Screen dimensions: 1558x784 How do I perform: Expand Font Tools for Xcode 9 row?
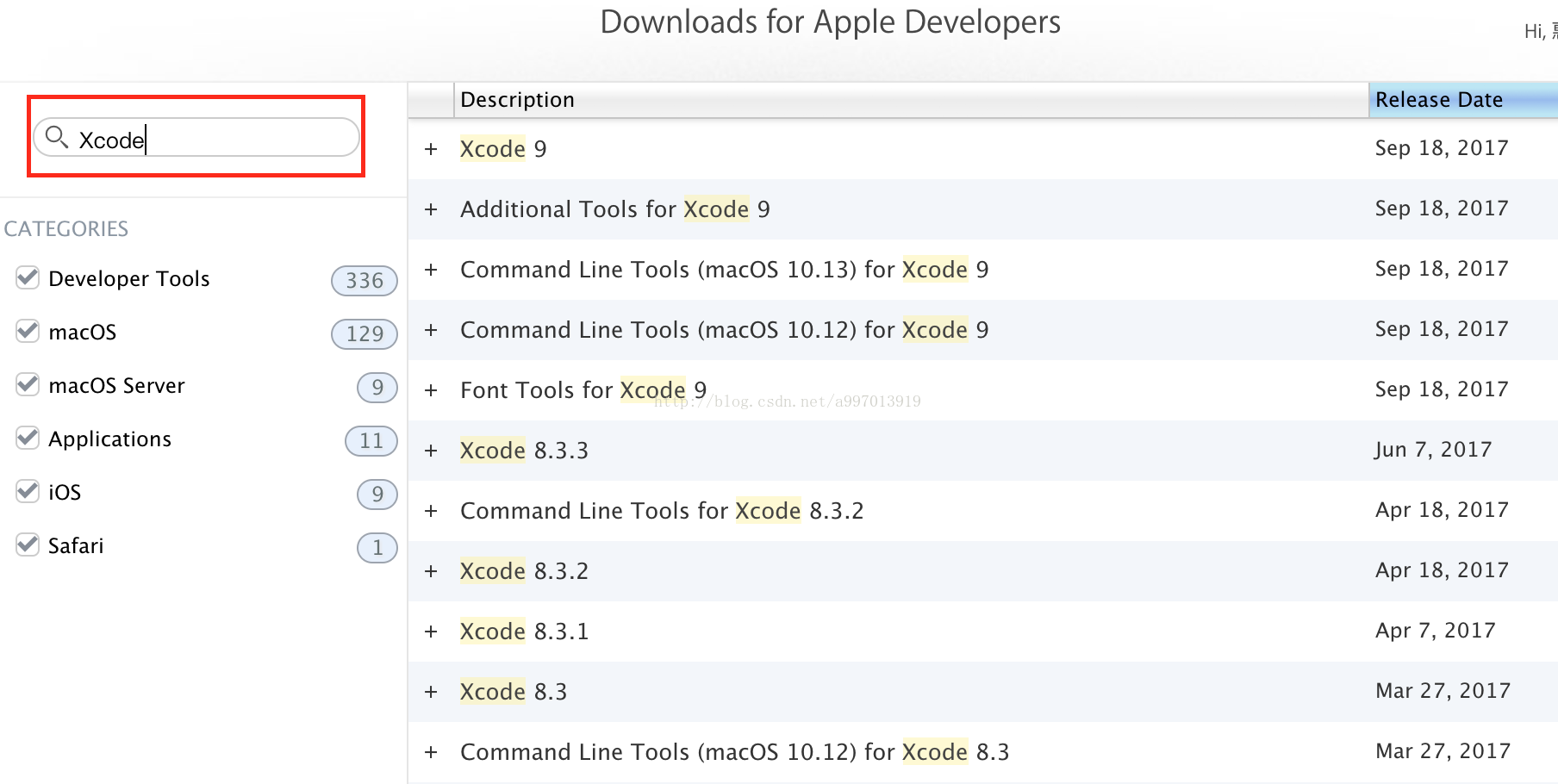point(431,390)
